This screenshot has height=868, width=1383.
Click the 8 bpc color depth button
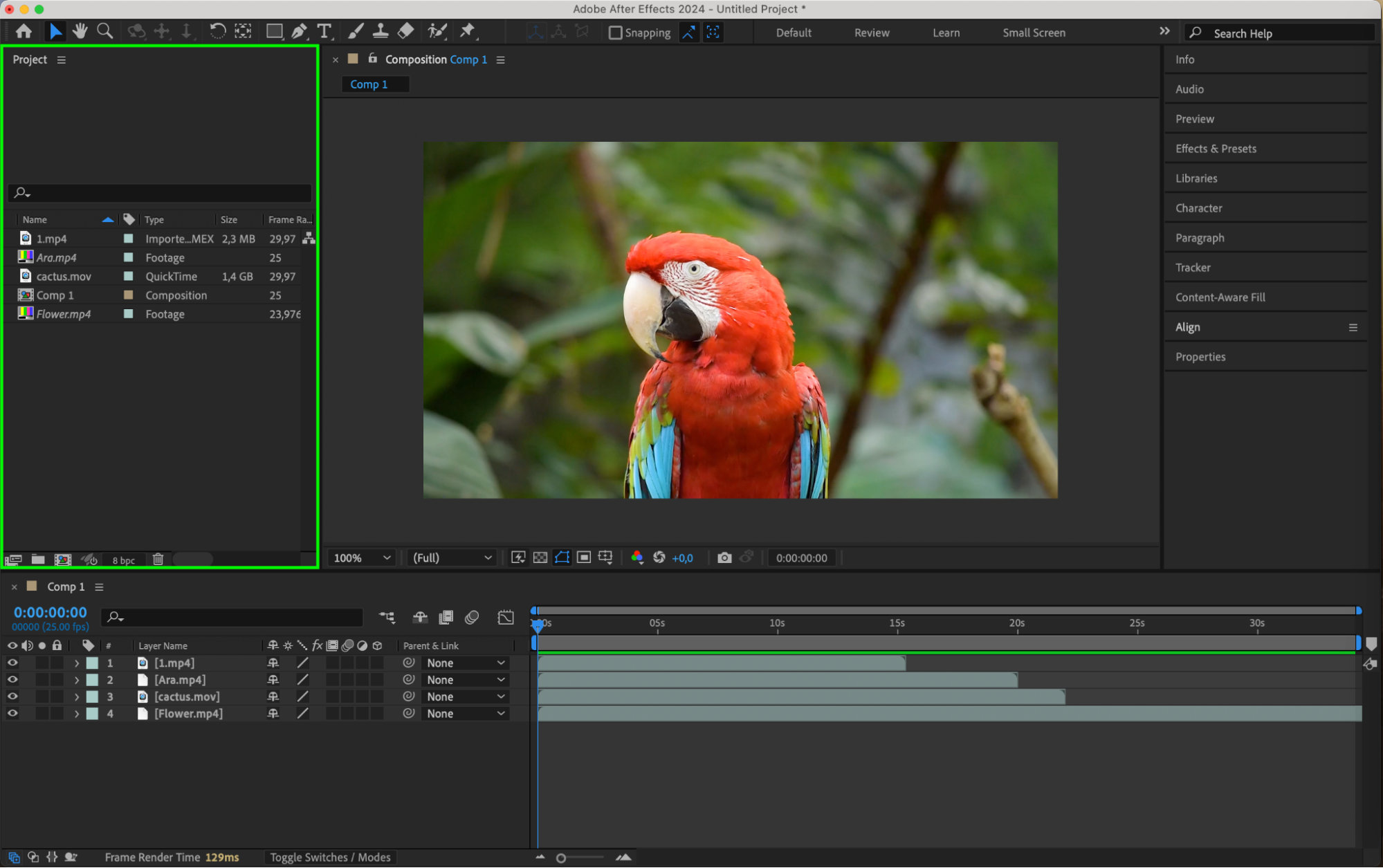pos(124,560)
